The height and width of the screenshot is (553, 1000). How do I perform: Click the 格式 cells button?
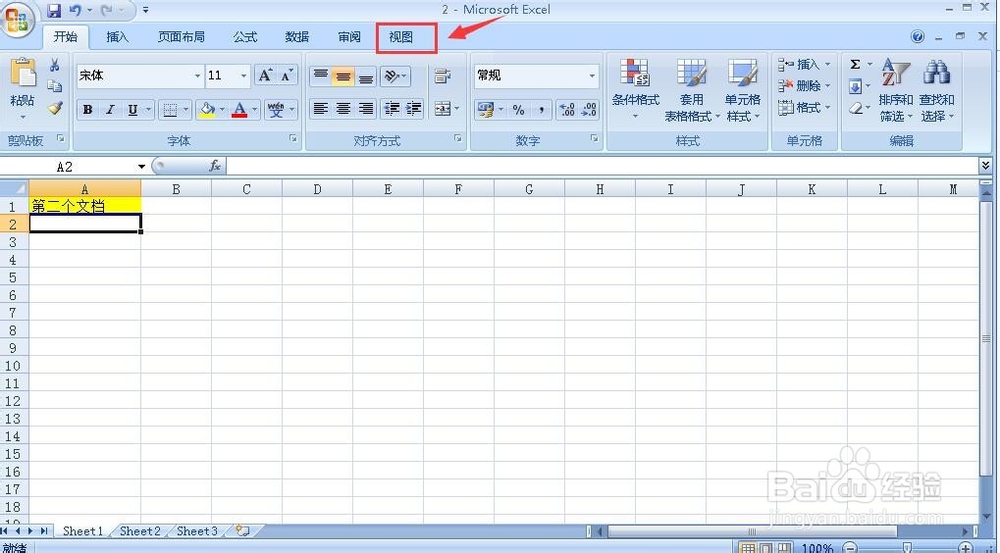(804, 108)
